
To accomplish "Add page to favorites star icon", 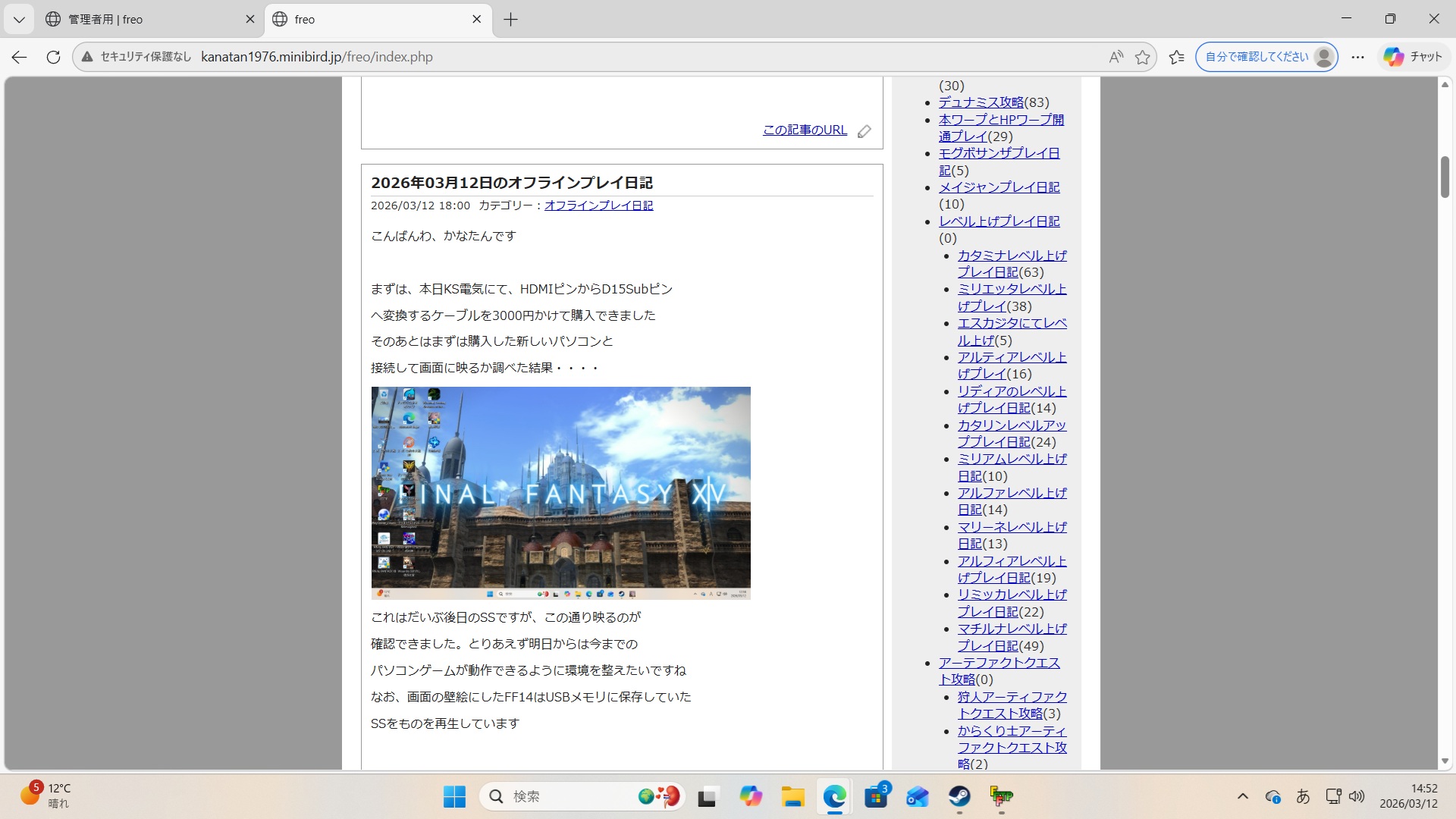I will click(x=1142, y=57).
